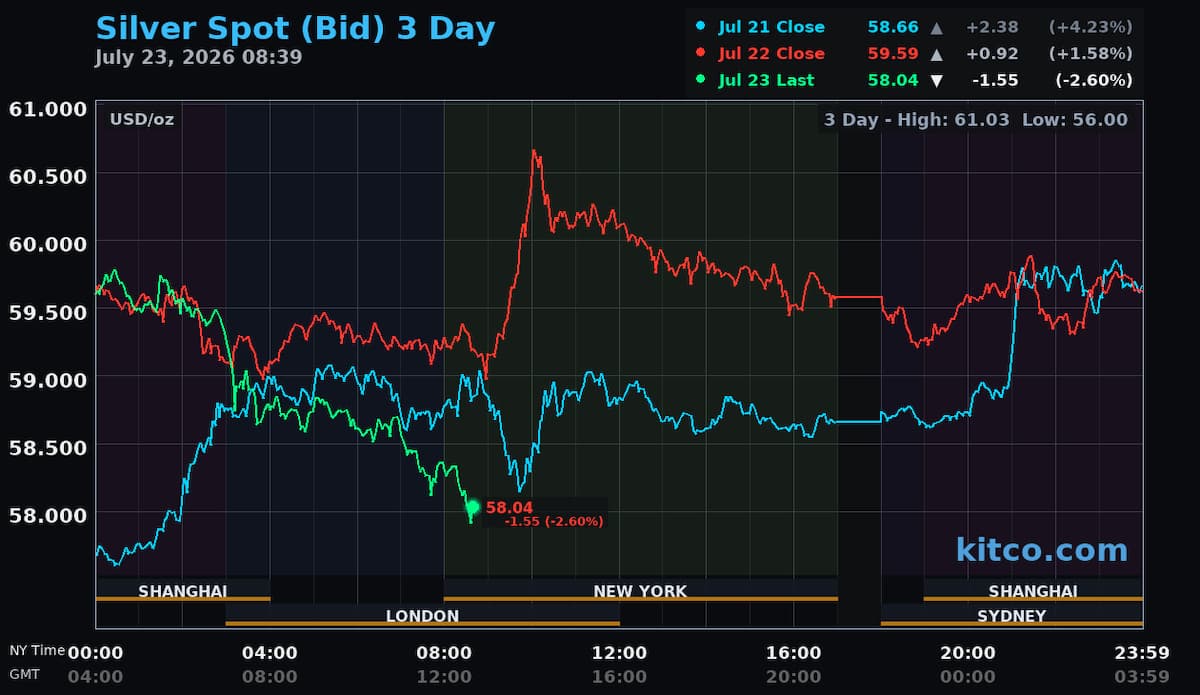Screen dimensions: 1200x695
Task: Click the Jul 22 Close legend label
Action: tap(771, 53)
